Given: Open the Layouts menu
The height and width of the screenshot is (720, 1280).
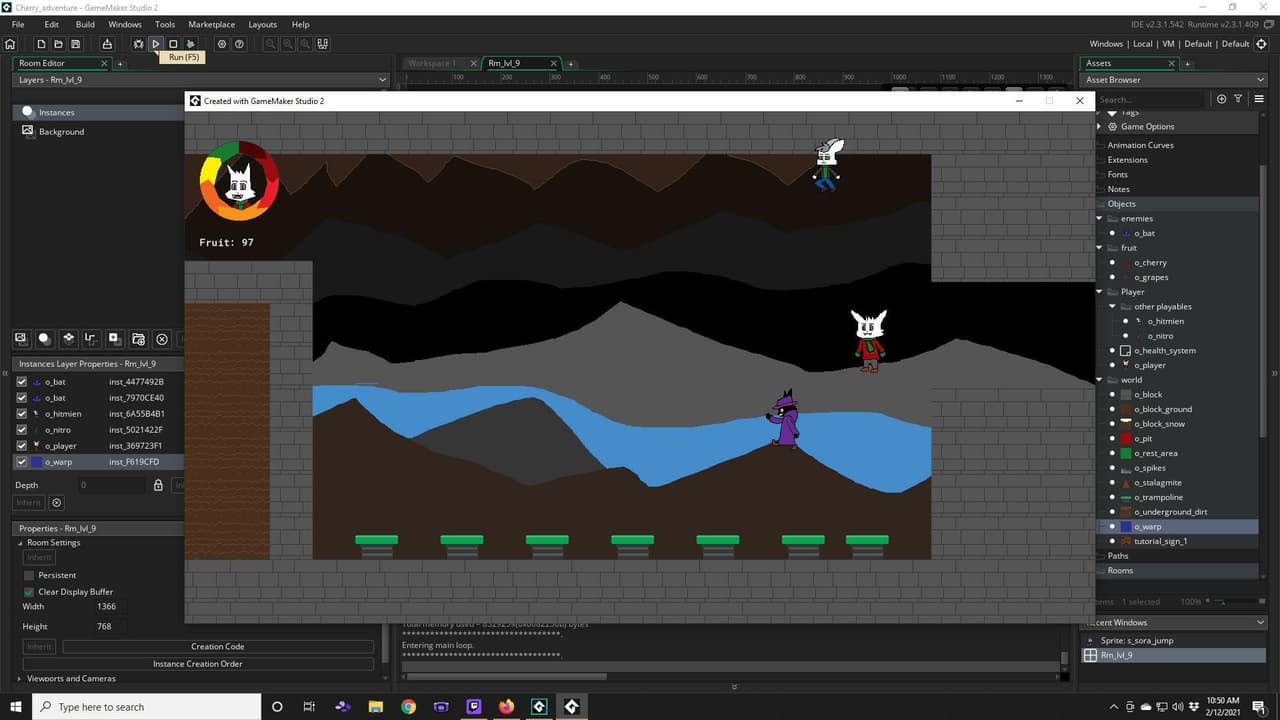Looking at the screenshot, I should [263, 24].
